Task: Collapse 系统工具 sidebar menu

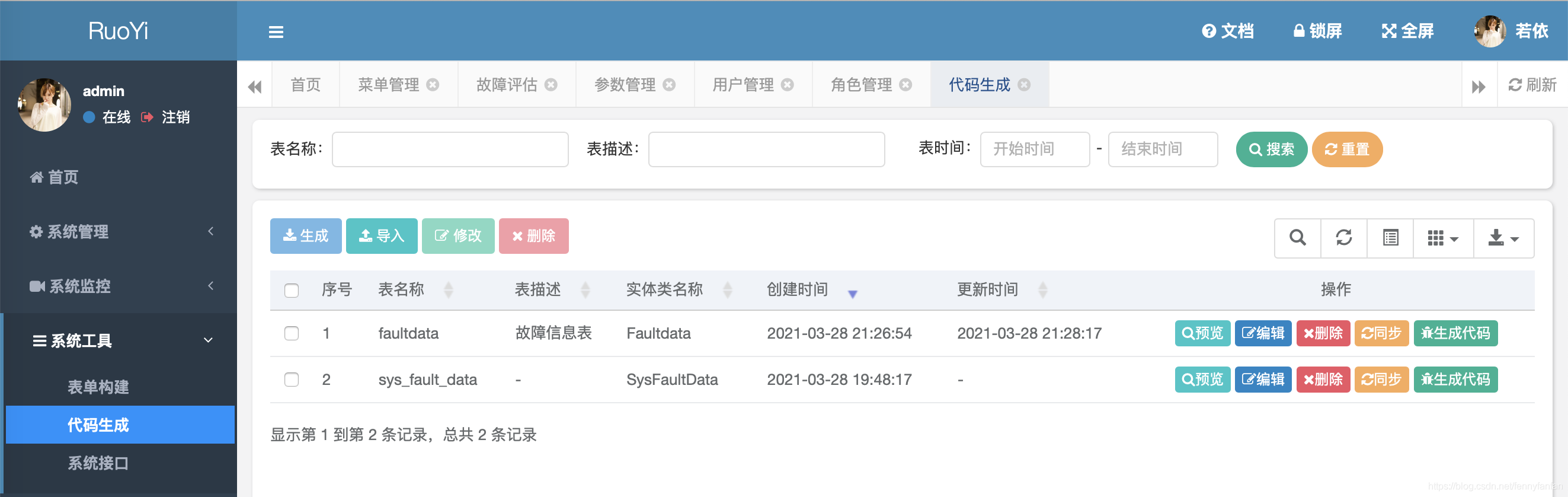Action: click(x=119, y=340)
